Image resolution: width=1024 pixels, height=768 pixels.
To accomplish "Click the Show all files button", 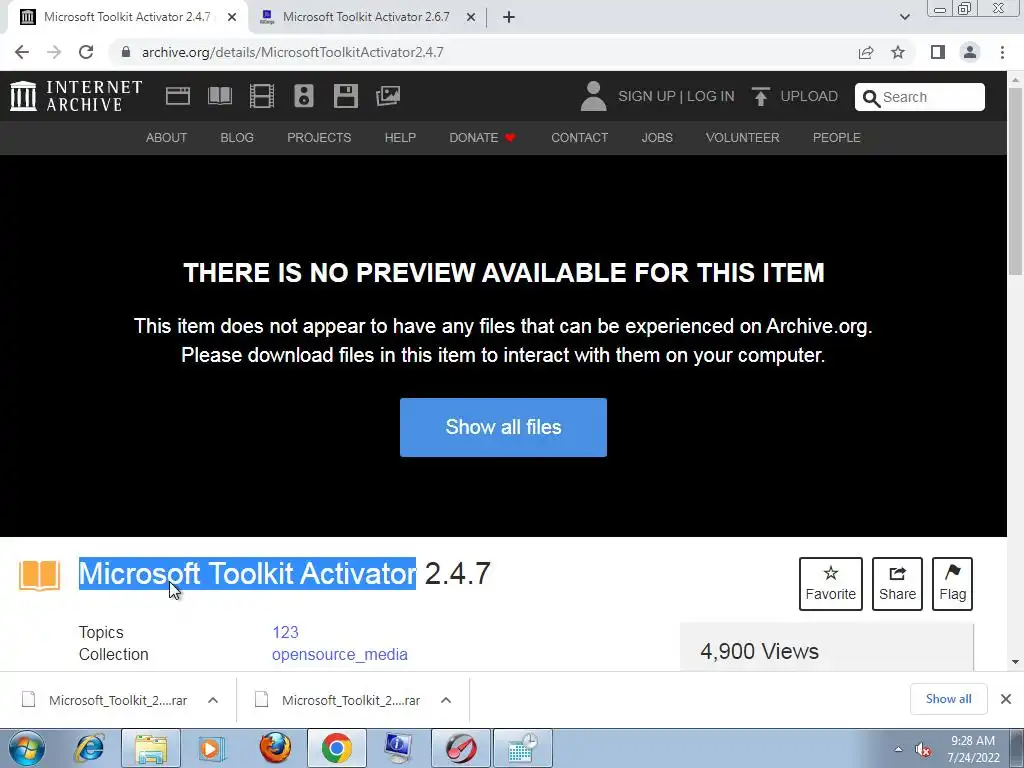I will (503, 427).
